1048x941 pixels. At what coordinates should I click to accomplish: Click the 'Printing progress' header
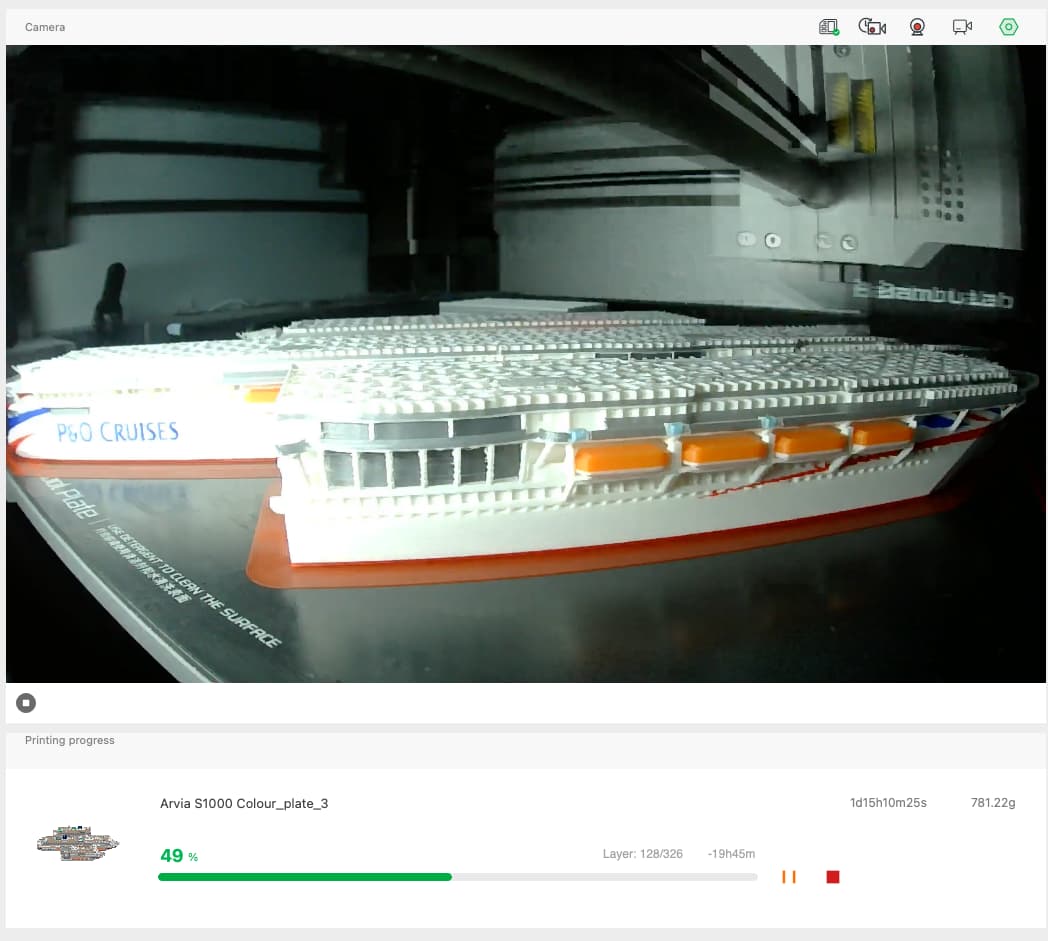tap(70, 740)
